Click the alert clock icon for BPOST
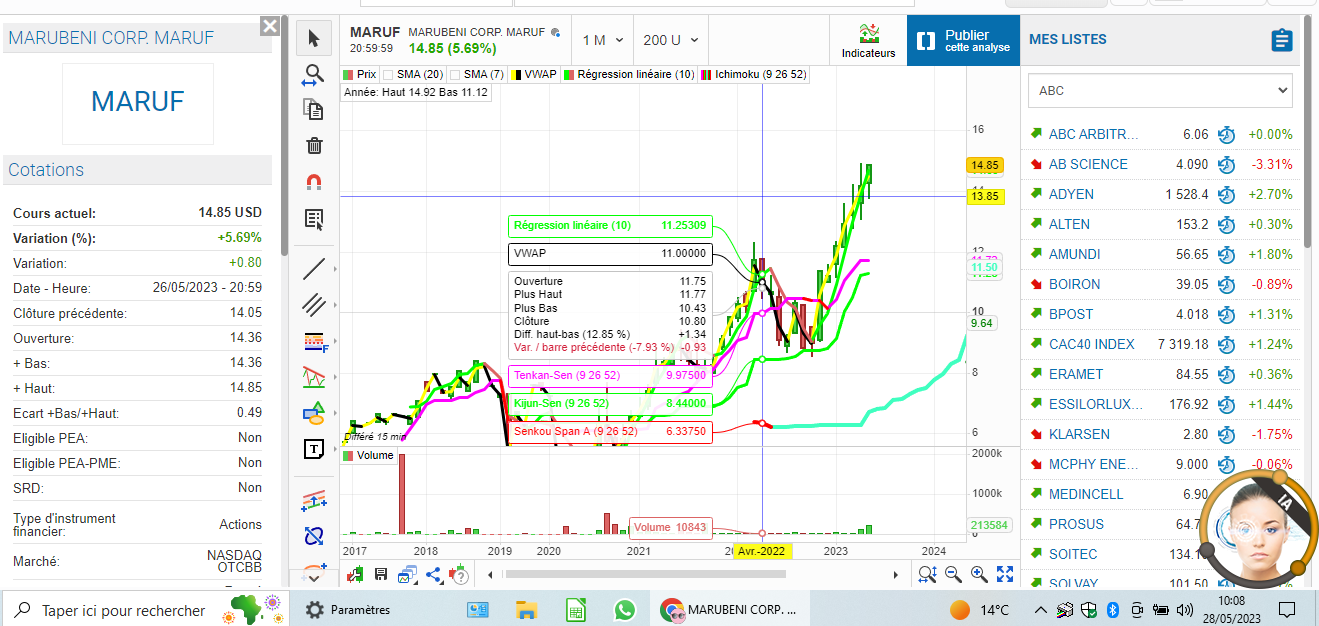This screenshot has height=626, width=1319. click(x=1226, y=314)
